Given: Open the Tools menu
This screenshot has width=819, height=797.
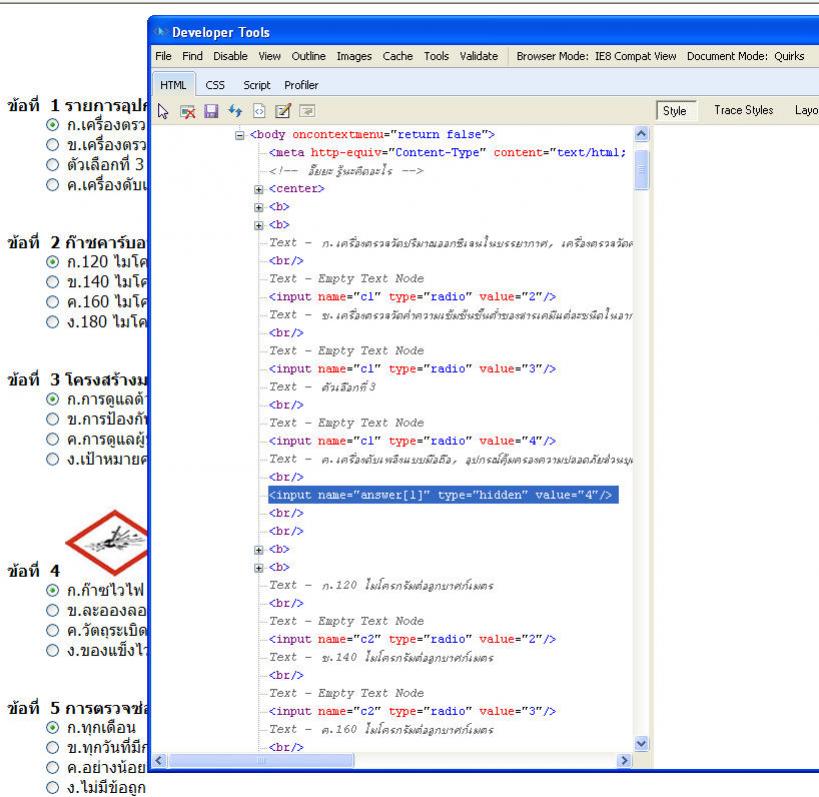Looking at the screenshot, I should pyautogui.click(x=436, y=56).
